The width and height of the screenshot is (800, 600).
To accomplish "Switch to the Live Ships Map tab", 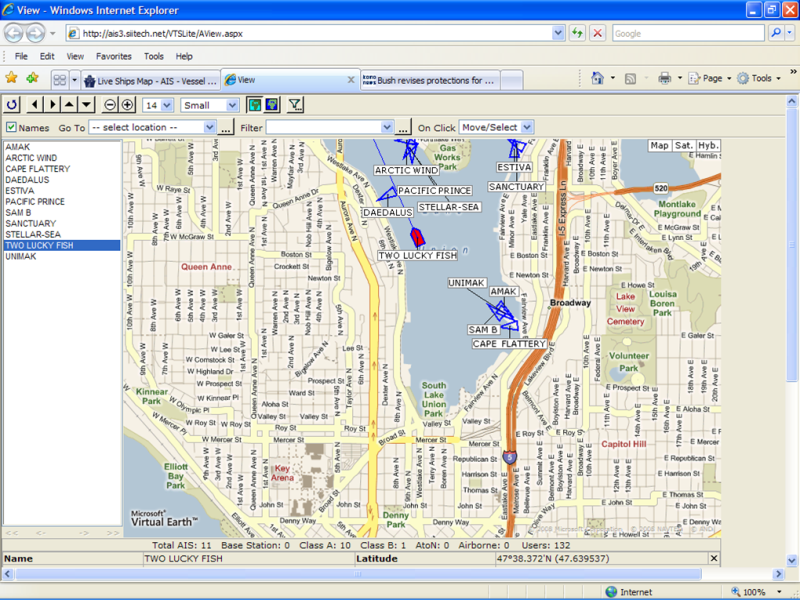I will coord(151,81).
